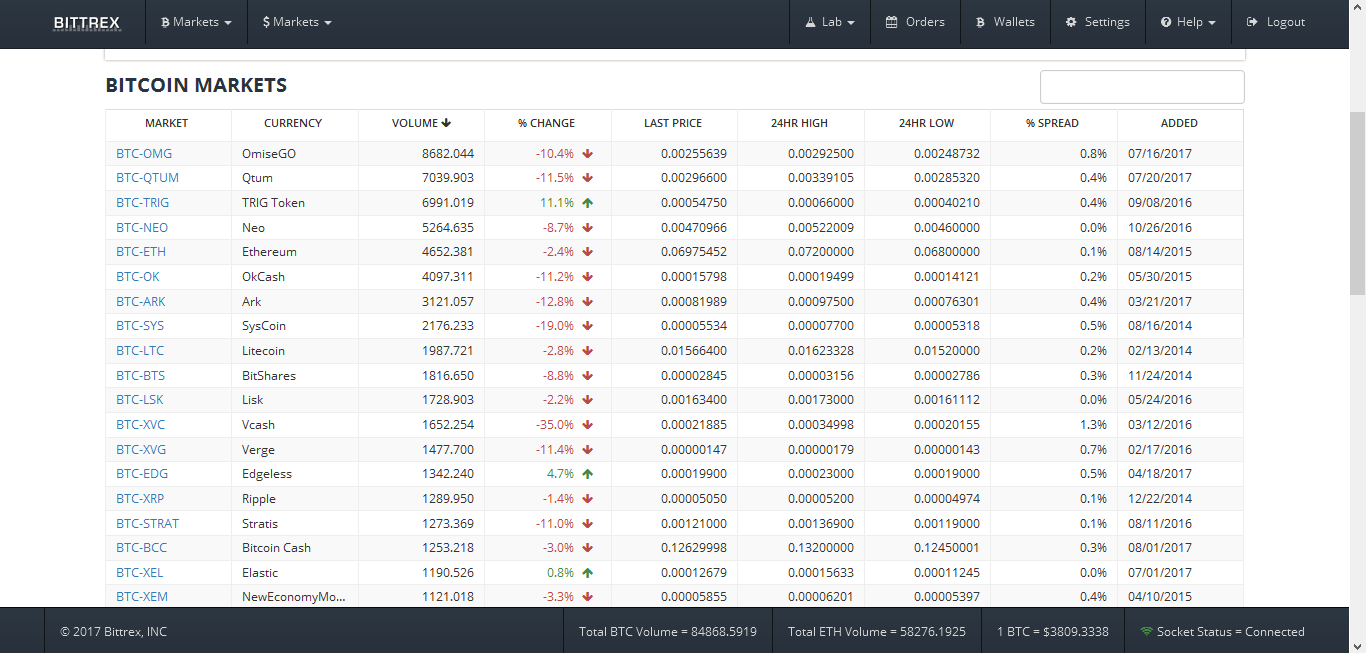Click red down arrow in Ethereum row
Viewport: 1366px width, 653px height.
[x=588, y=252]
